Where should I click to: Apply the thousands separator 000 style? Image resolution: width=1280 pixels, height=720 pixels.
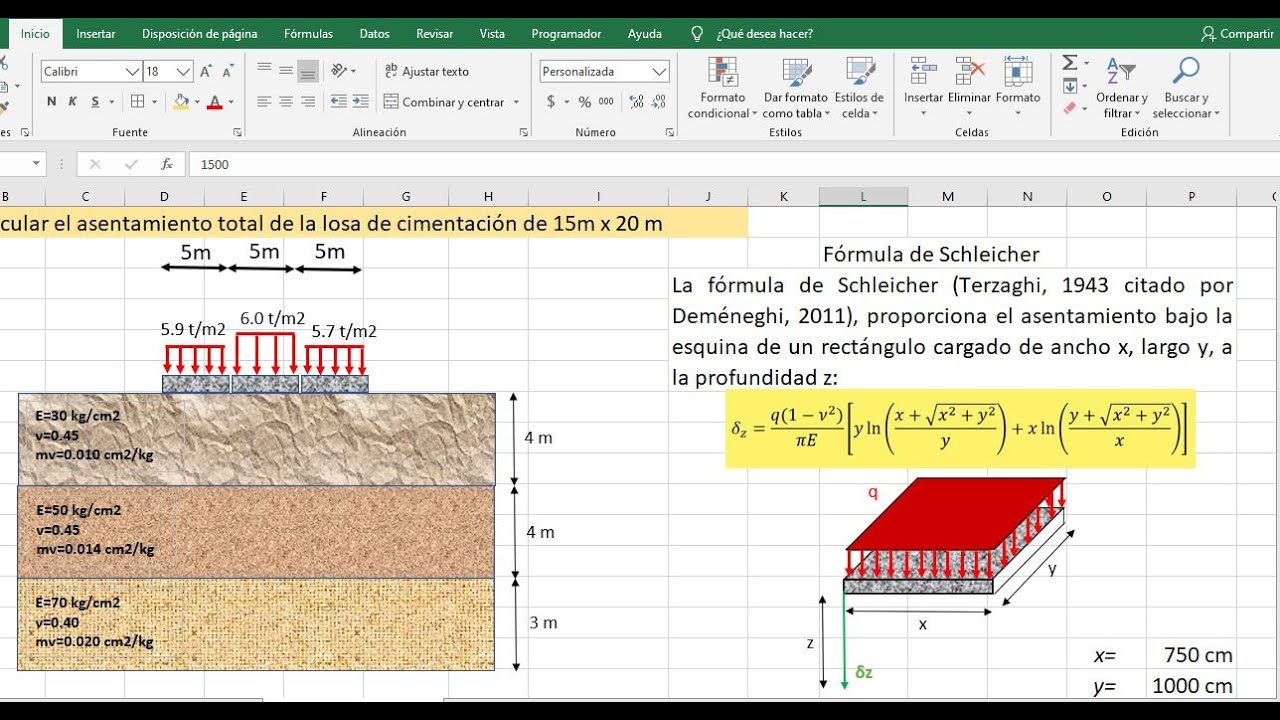click(x=607, y=102)
